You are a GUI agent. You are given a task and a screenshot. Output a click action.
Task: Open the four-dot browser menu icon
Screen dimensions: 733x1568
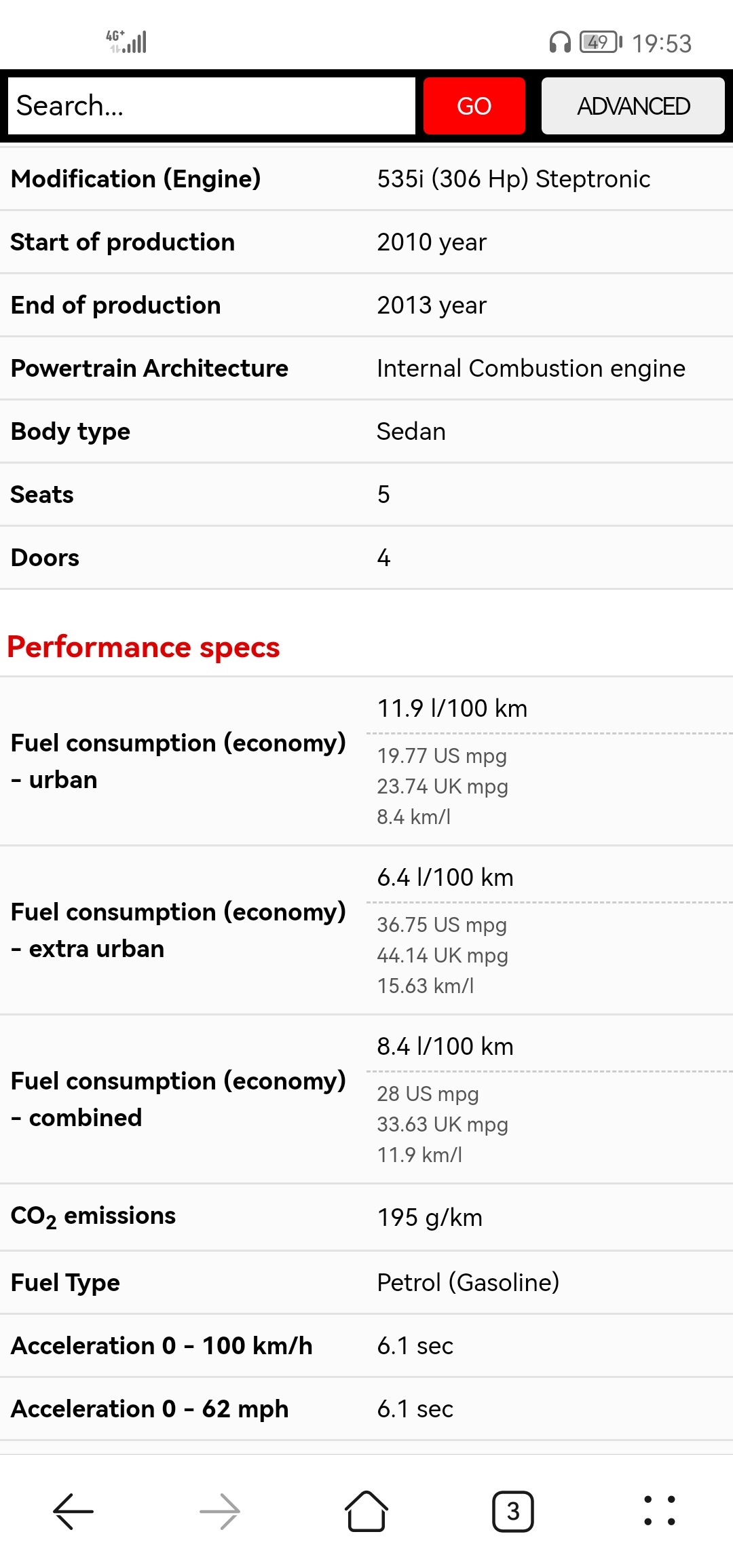[x=660, y=1511]
